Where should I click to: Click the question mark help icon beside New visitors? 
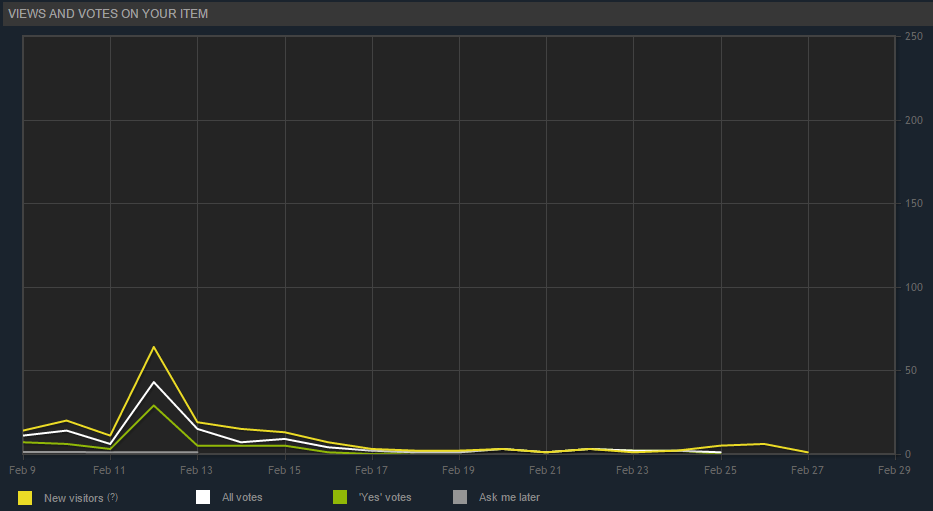click(x=112, y=497)
